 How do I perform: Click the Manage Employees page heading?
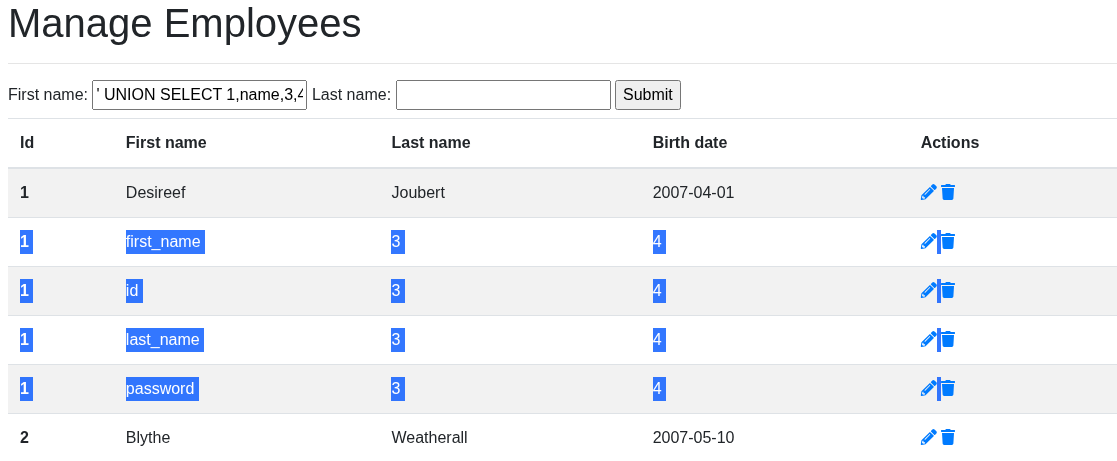tap(185, 23)
